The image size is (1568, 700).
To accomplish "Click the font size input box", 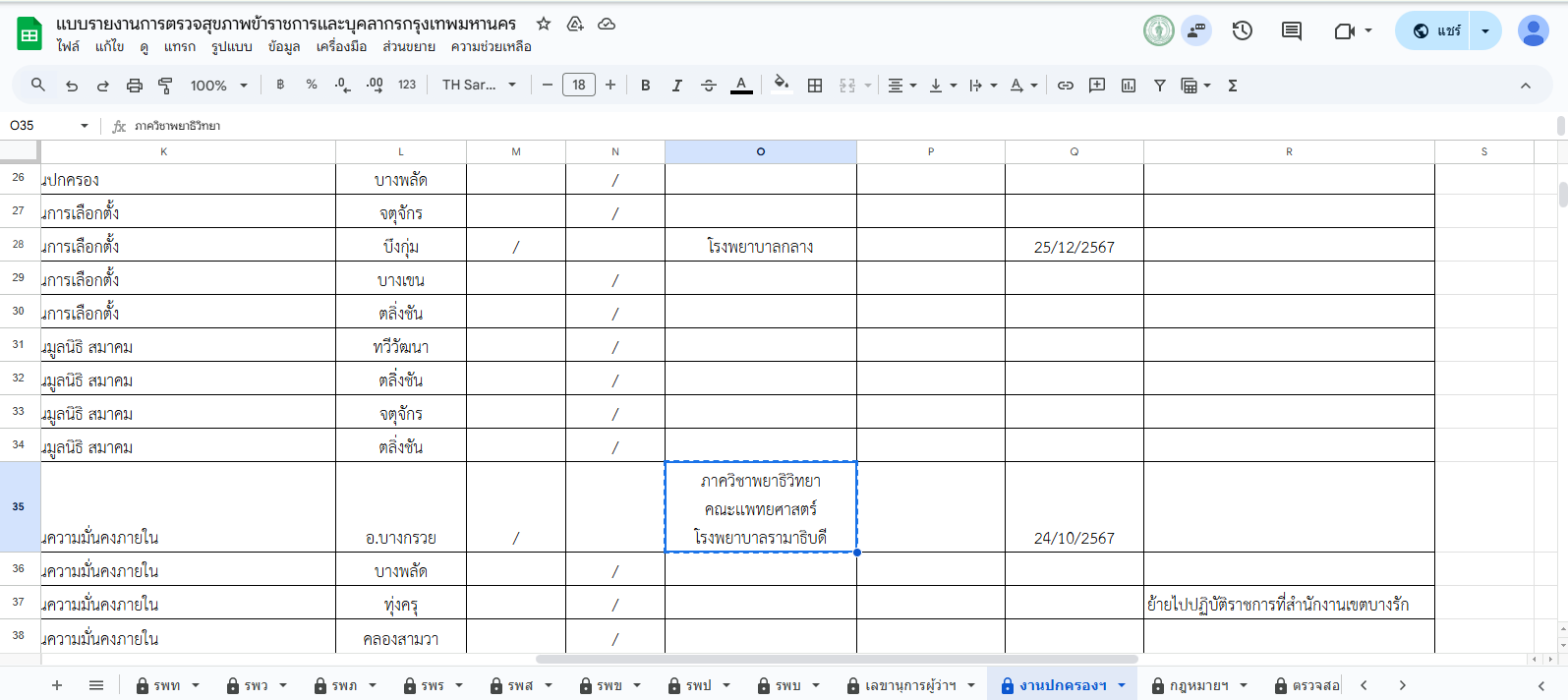I will [x=579, y=86].
